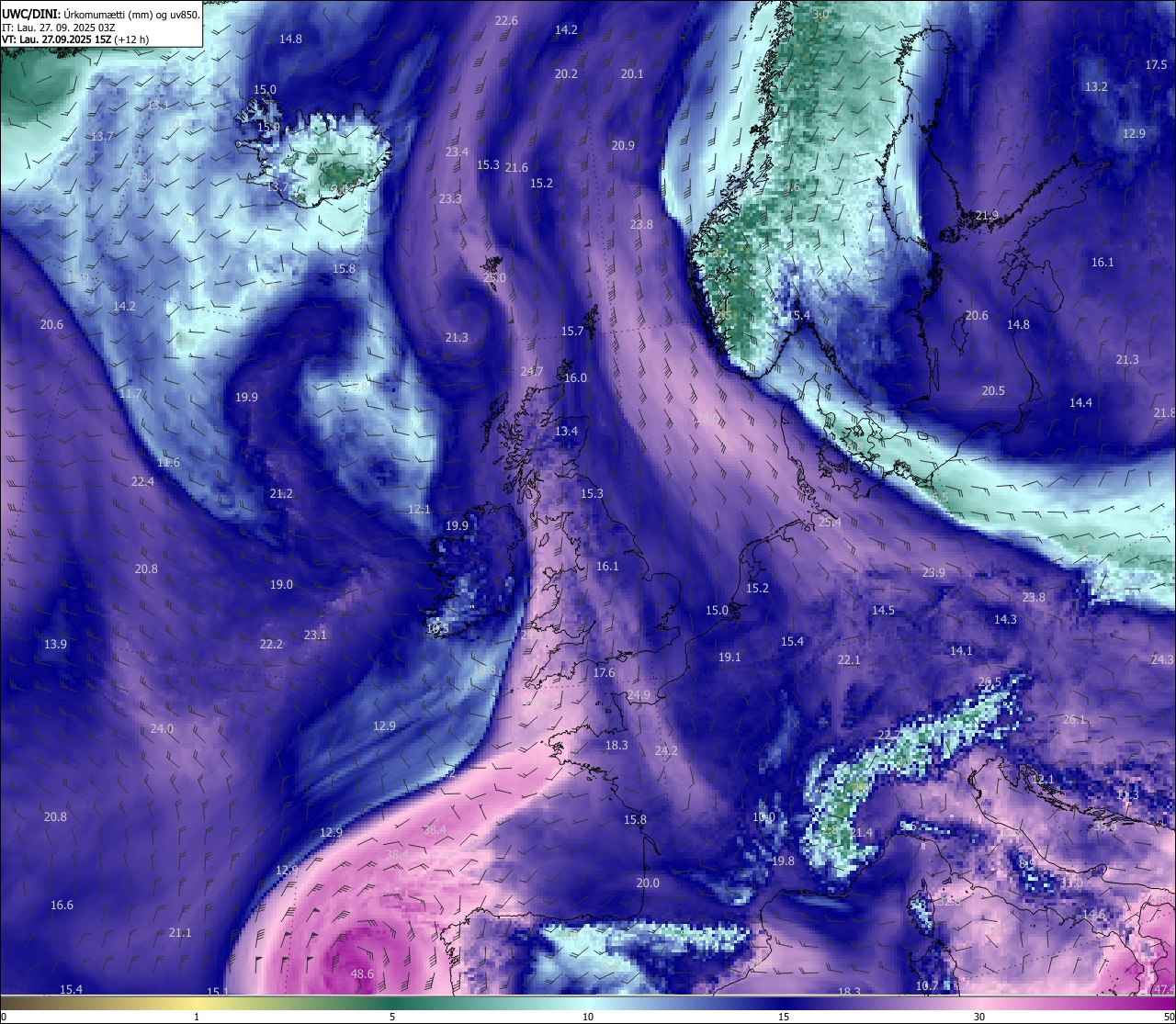1176x1024 pixels.
Task: Click the 20.1 value label
Action: pos(632,73)
